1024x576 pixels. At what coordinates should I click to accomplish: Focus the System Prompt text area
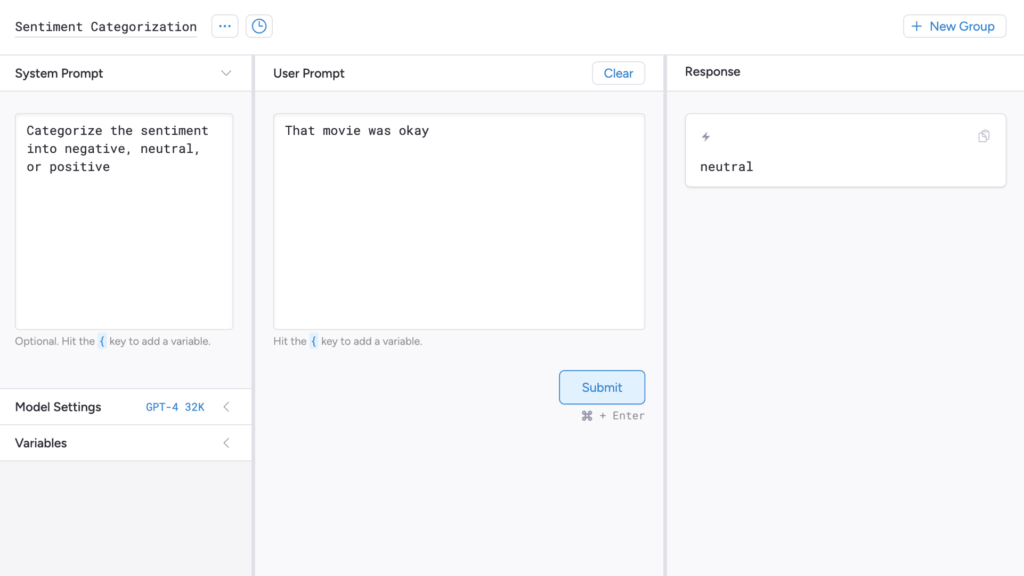tap(124, 221)
